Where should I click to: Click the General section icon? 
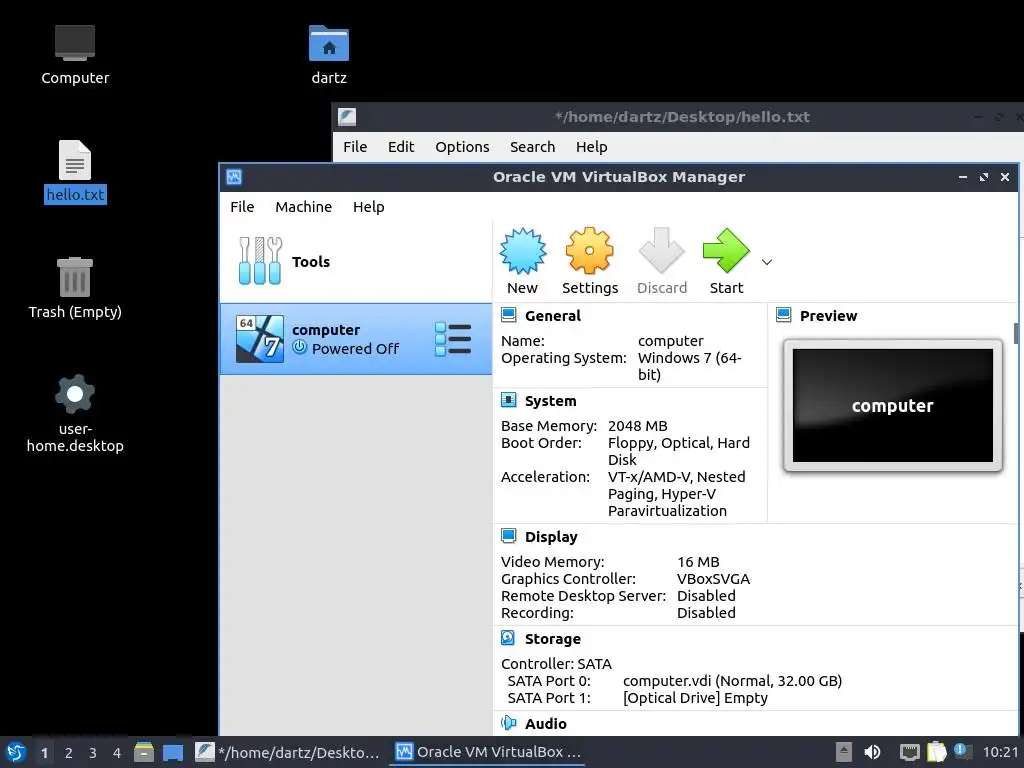[509, 315]
